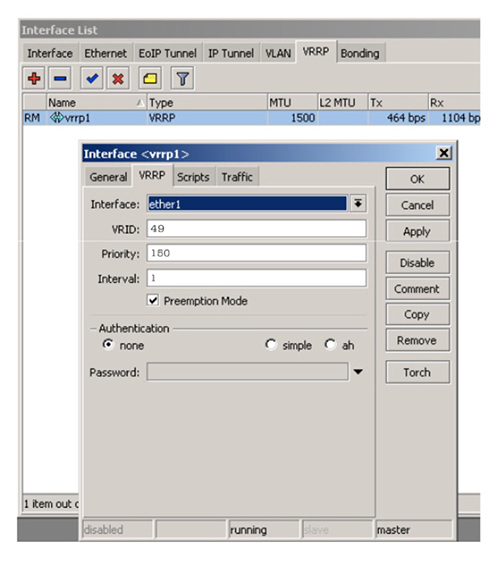This screenshot has height=566, width=500.
Task: Click the master status indicator
Action: [413, 530]
